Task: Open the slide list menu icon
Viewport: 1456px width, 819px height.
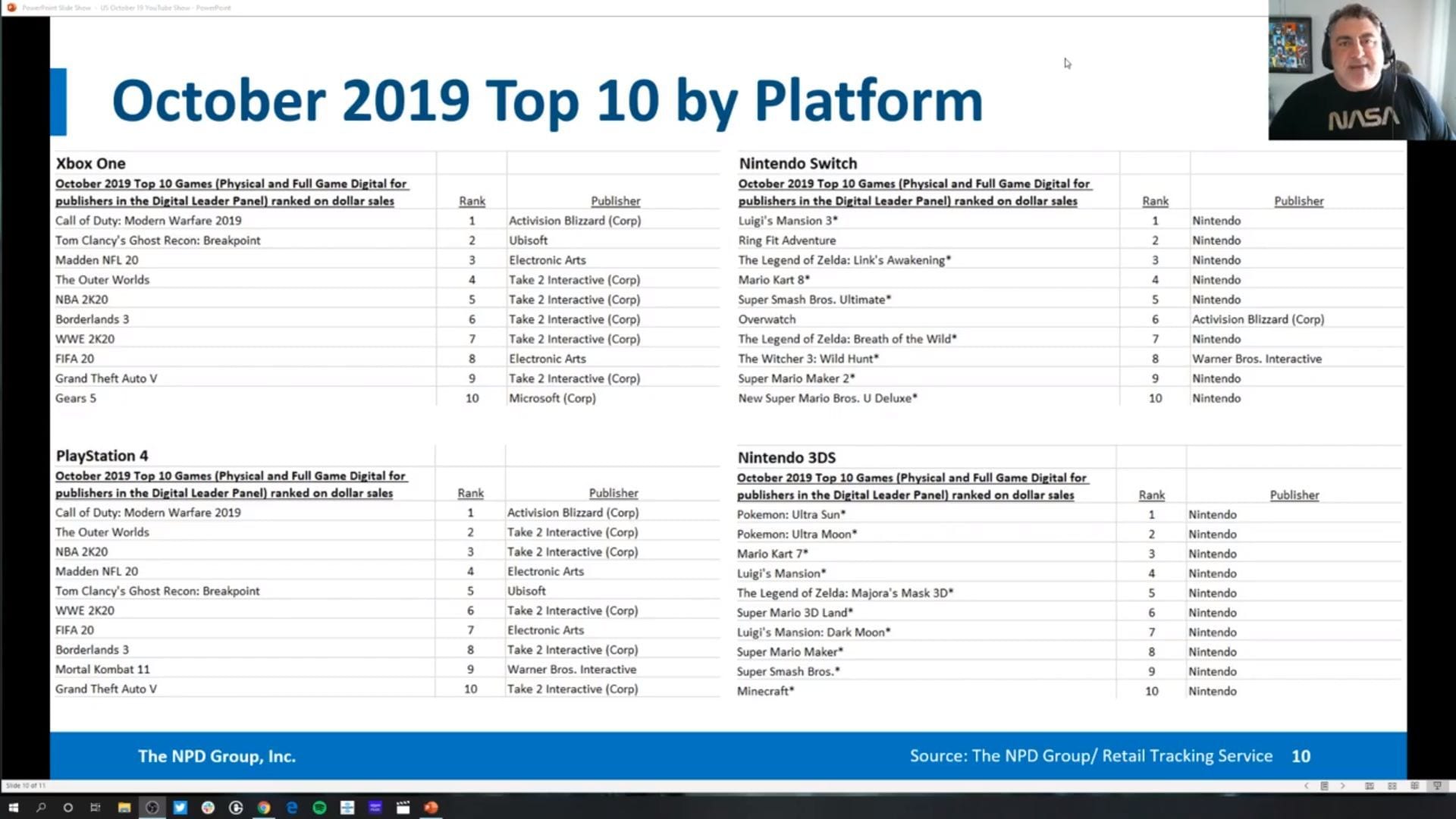Action: [x=1324, y=786]
